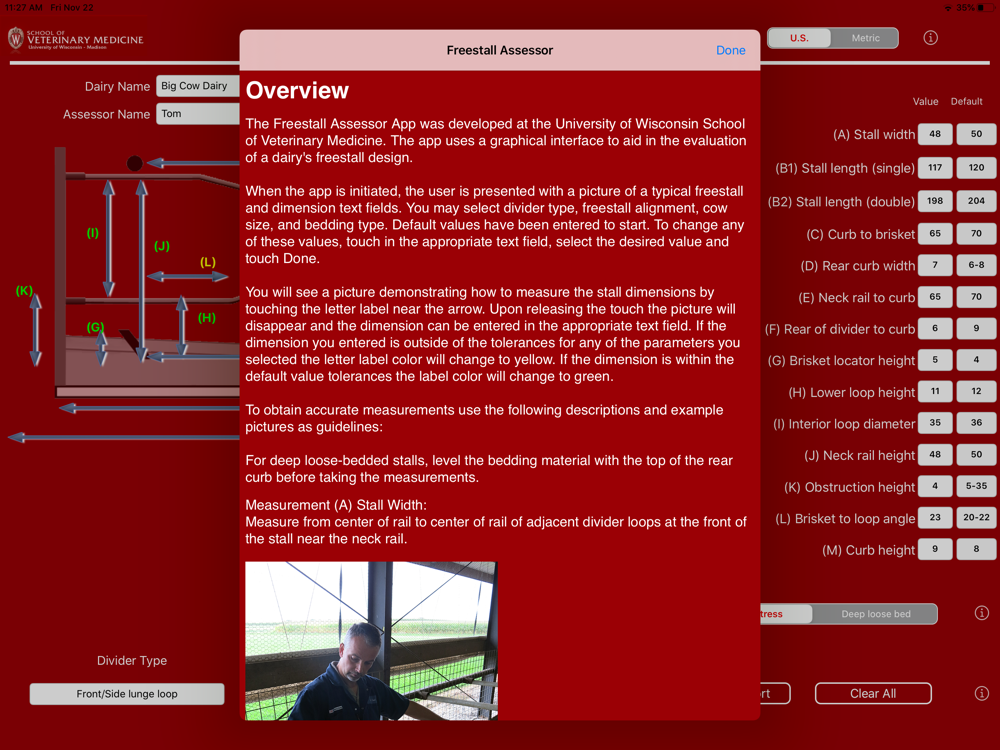Dismiss the overview with Done
1000x750 pixels.
(x=730, y=50)
